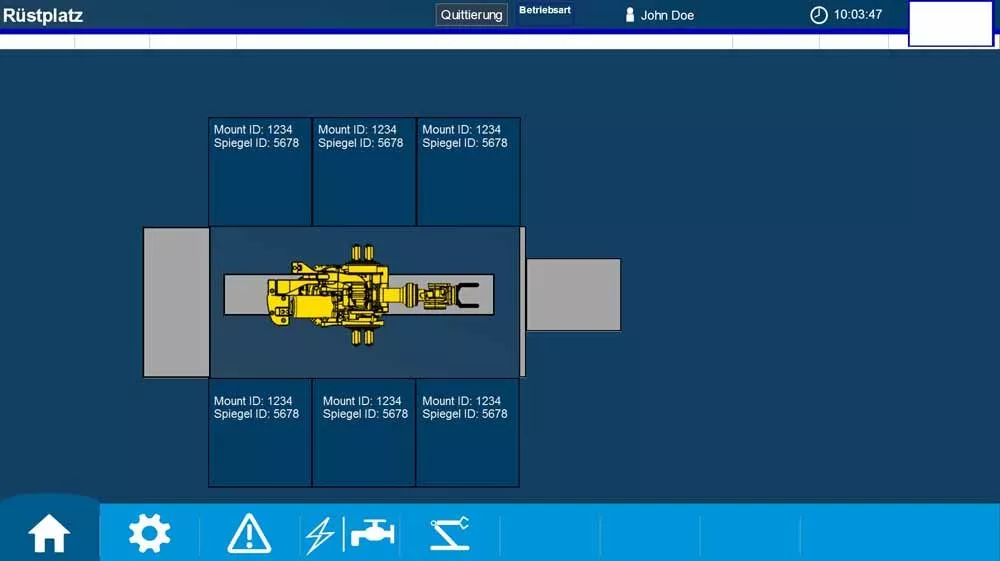Image resolution: width=1000 pixels, height=561 pixels.
Task: Select the top-left Mount ID 1234 slot
Action: coord(260,171)
